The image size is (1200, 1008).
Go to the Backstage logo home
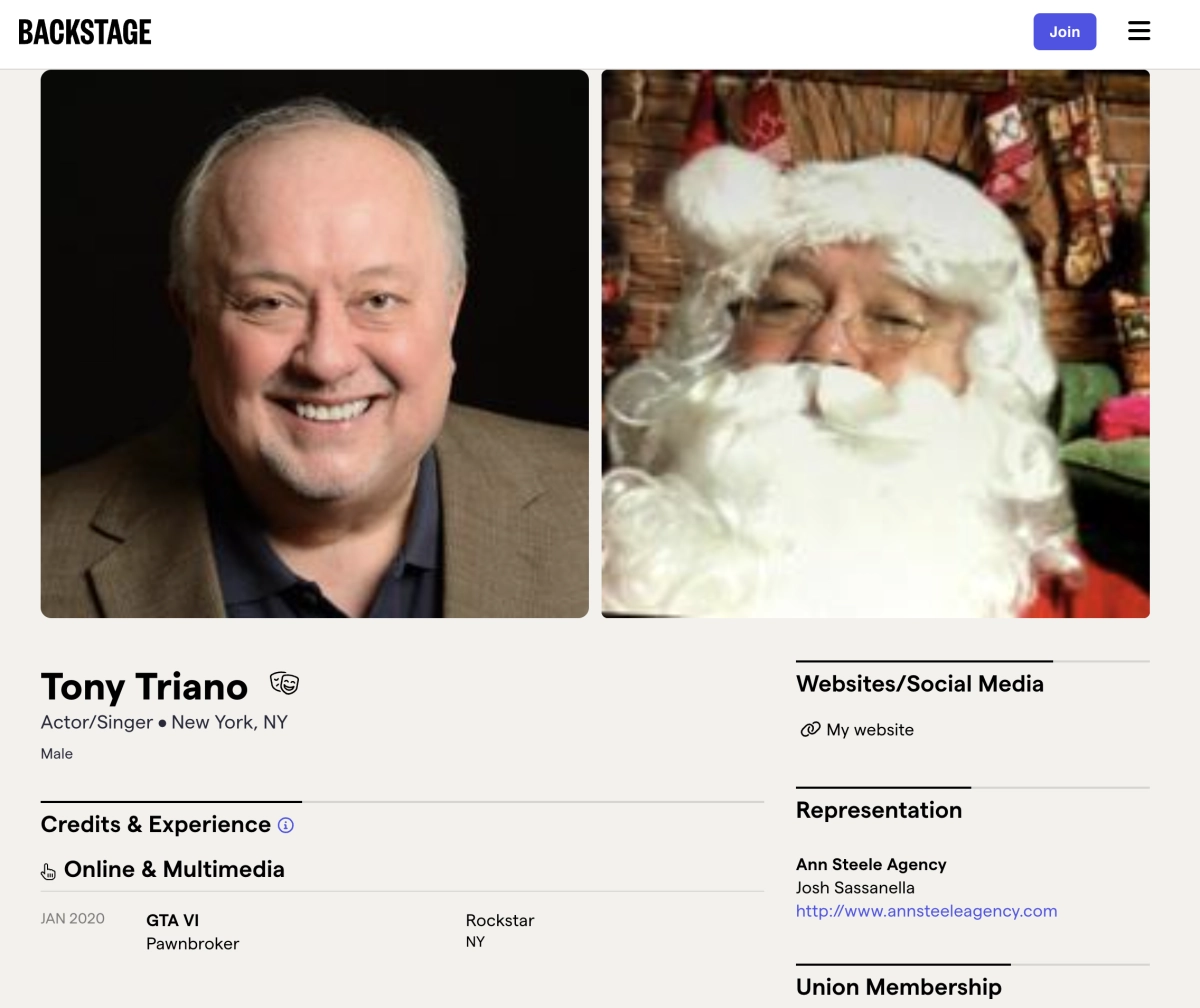[85, 32]
